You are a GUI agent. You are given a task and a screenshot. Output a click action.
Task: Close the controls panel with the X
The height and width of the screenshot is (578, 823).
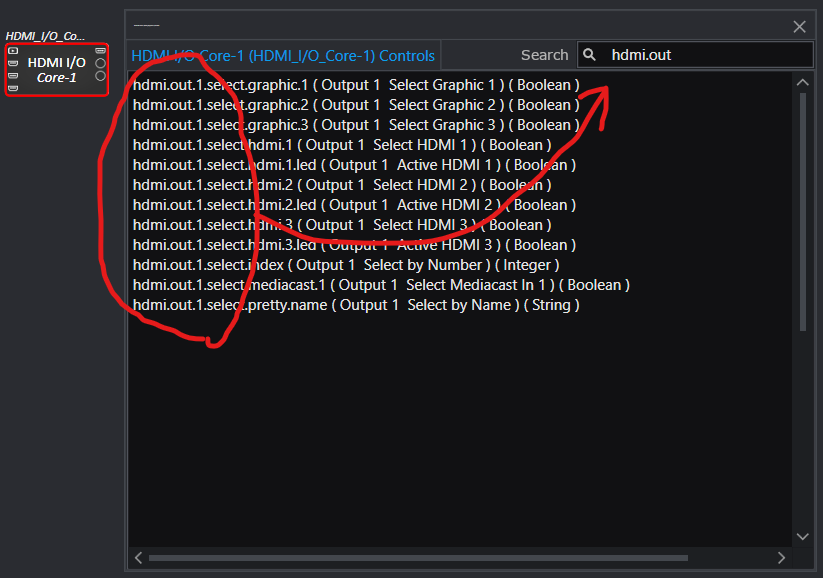pos(799,27)
